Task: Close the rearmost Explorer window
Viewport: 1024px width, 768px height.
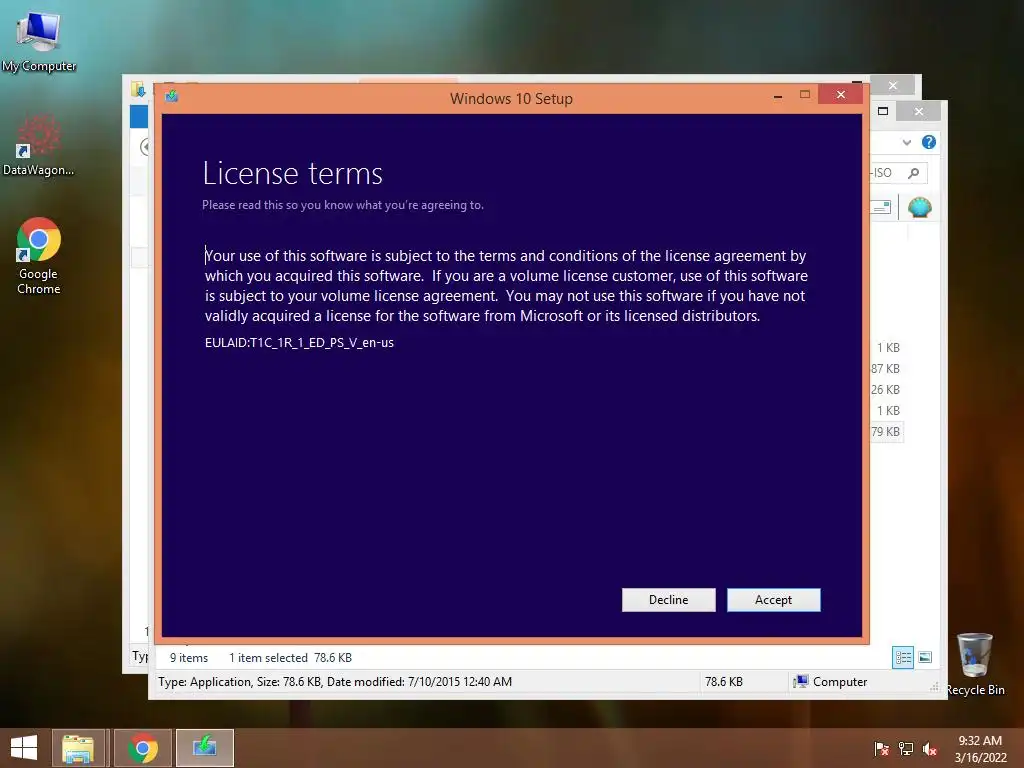Action: click(x=893, y=86)
